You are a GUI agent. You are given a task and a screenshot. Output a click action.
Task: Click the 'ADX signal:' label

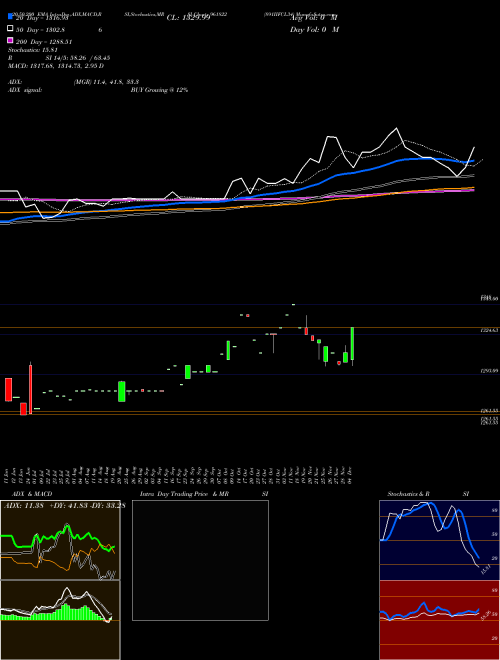click(x=25, y=90)
